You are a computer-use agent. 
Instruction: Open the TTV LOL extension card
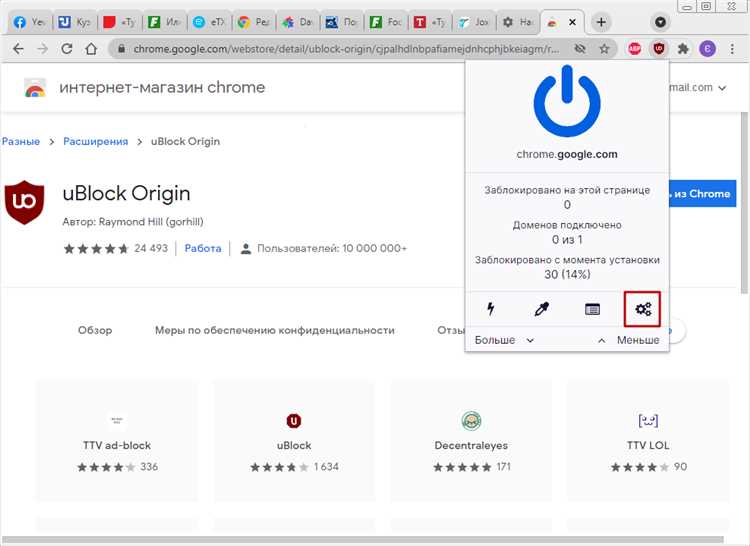(648, 440)
